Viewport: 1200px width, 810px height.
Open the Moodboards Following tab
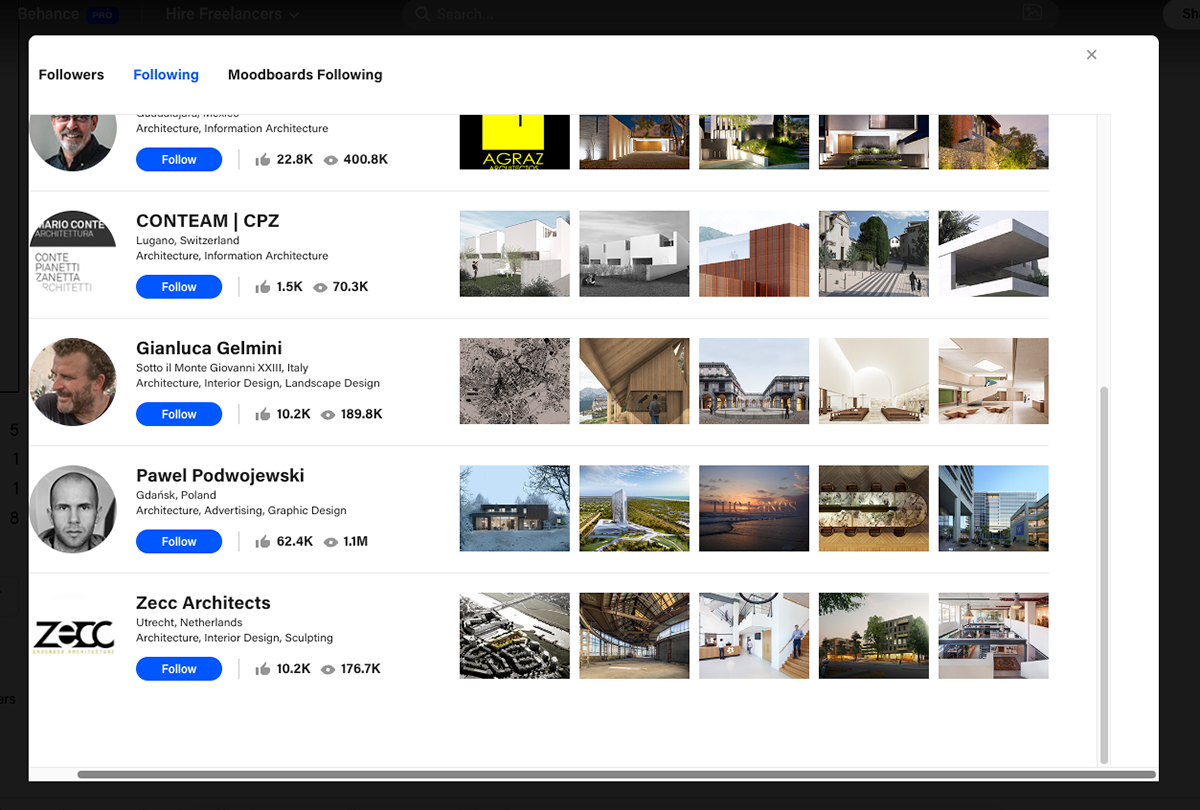pyautogui.click(x=305, y=75)
